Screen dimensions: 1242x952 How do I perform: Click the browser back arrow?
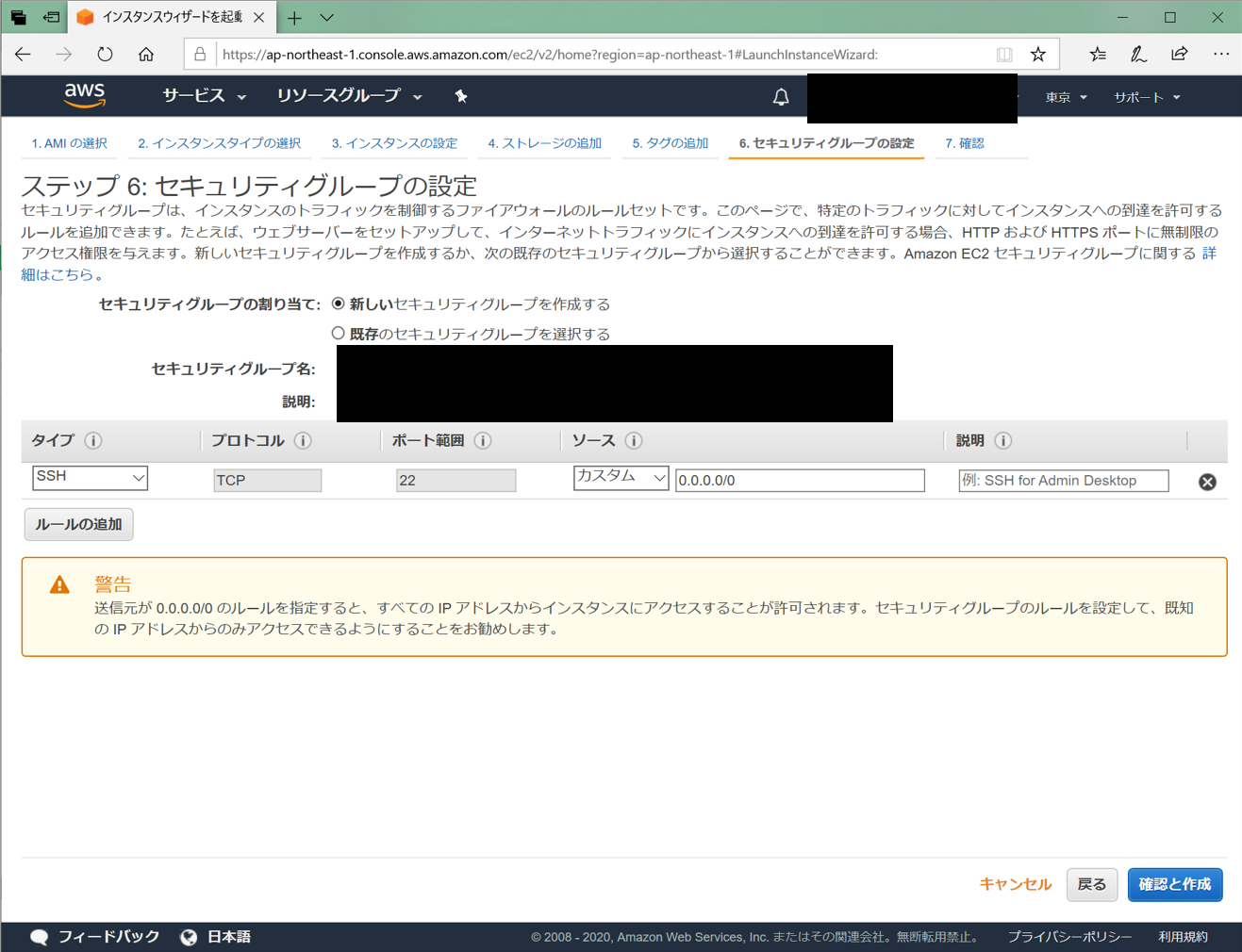pos(23,55)
